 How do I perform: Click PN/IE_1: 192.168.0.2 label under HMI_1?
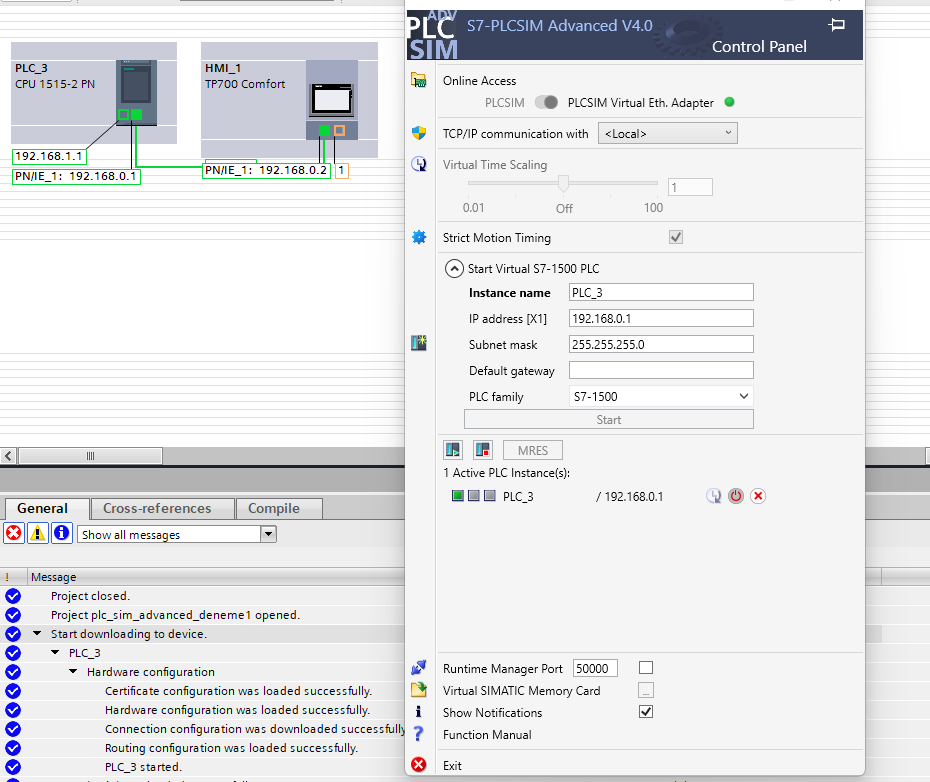pos(266,170)
